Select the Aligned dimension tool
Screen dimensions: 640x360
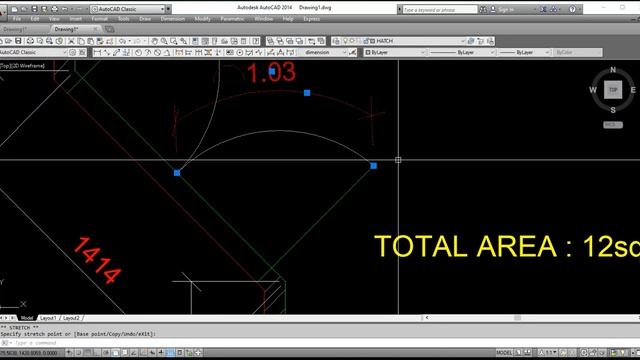[x=107, y=52]
